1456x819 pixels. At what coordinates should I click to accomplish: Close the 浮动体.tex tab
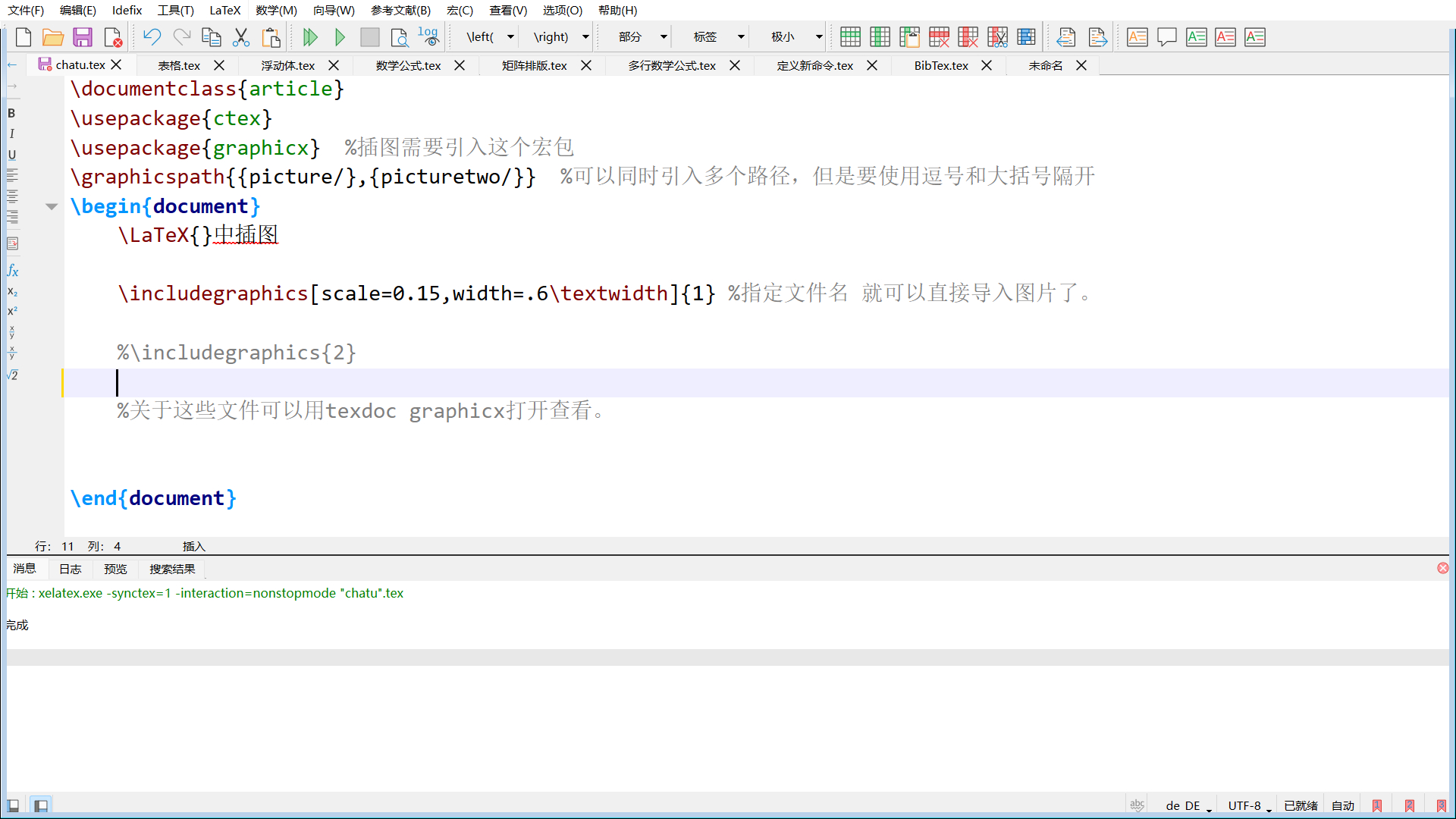(x=334, y=66)
